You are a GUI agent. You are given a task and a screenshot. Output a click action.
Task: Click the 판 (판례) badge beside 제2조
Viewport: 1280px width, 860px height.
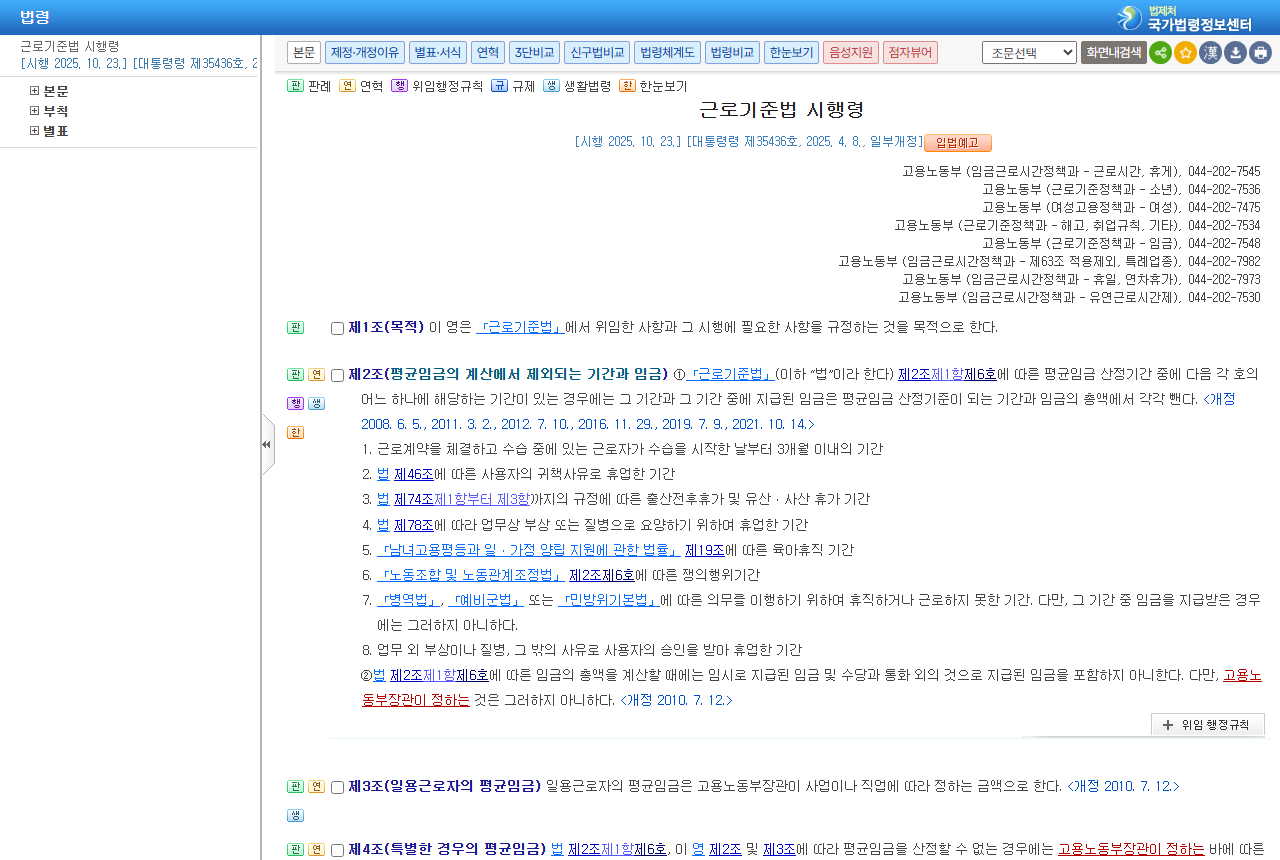(x=295, y=374)
